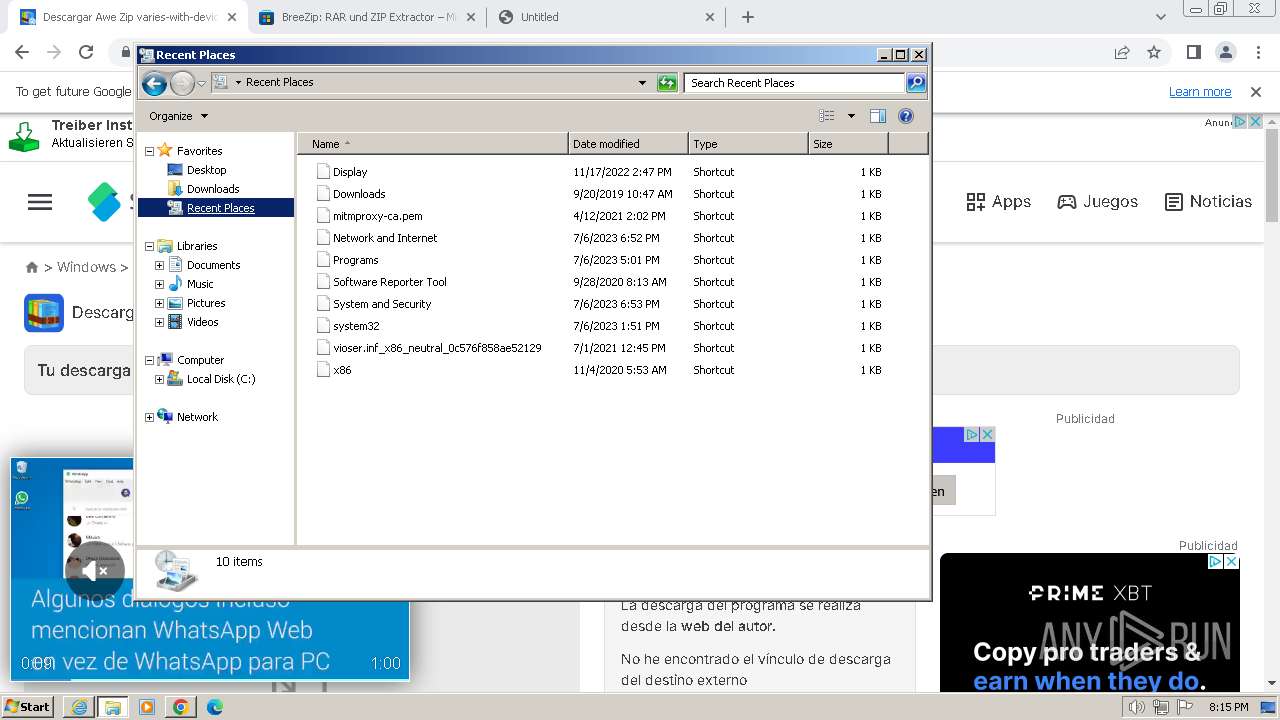Select the Music library icon
This screenshot has height=720, width=1280.
click(175, 284)
